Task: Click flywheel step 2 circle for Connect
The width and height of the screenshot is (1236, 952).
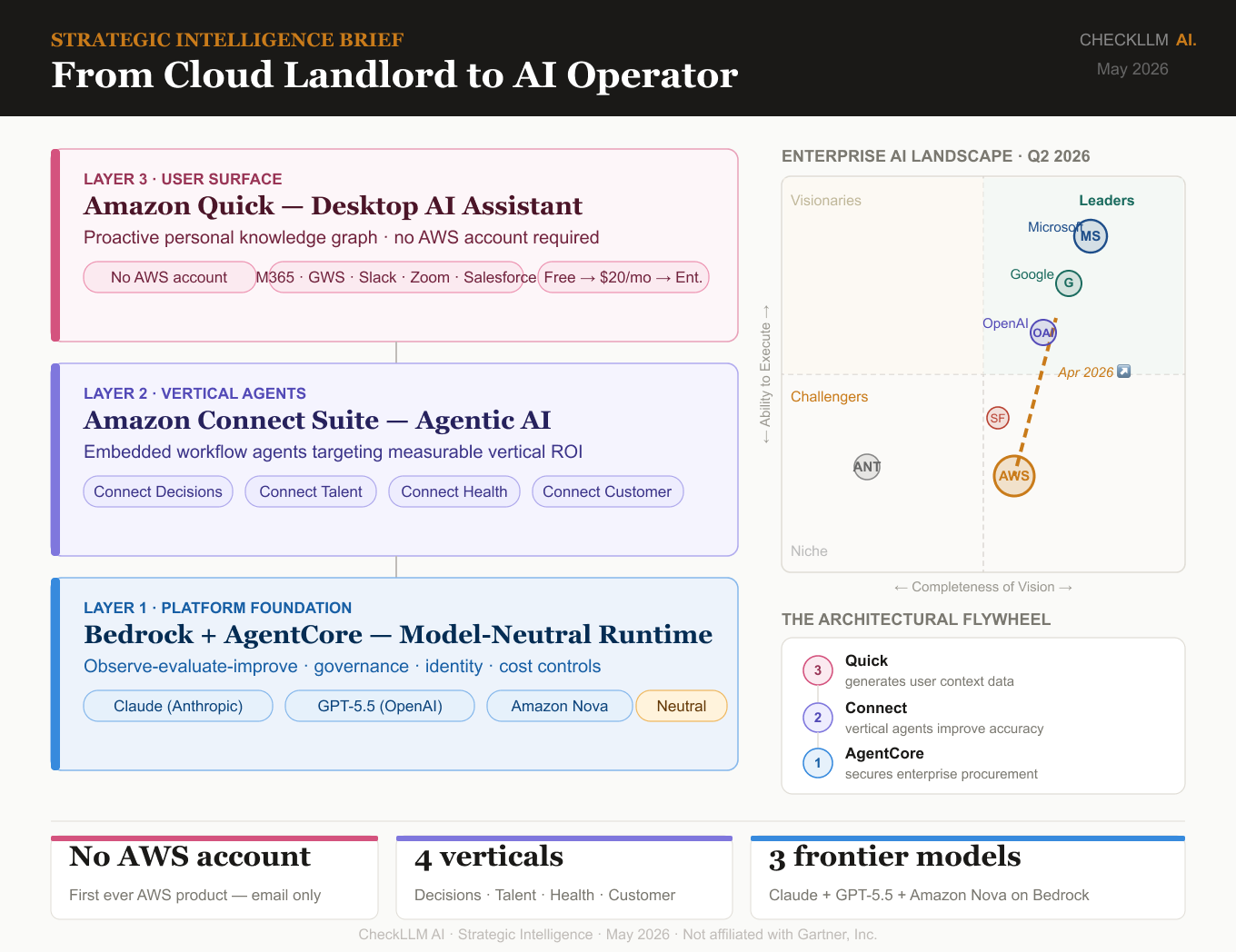Action: click(x=818, y=718)
